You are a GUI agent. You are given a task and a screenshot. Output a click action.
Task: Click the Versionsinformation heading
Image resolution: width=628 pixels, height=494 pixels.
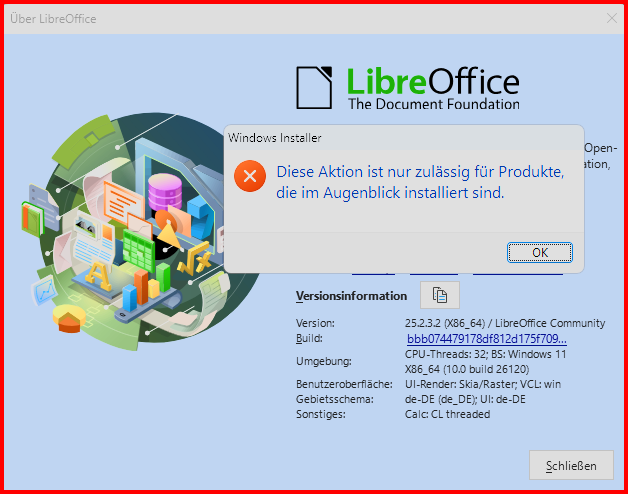click(x=351, y=296)
